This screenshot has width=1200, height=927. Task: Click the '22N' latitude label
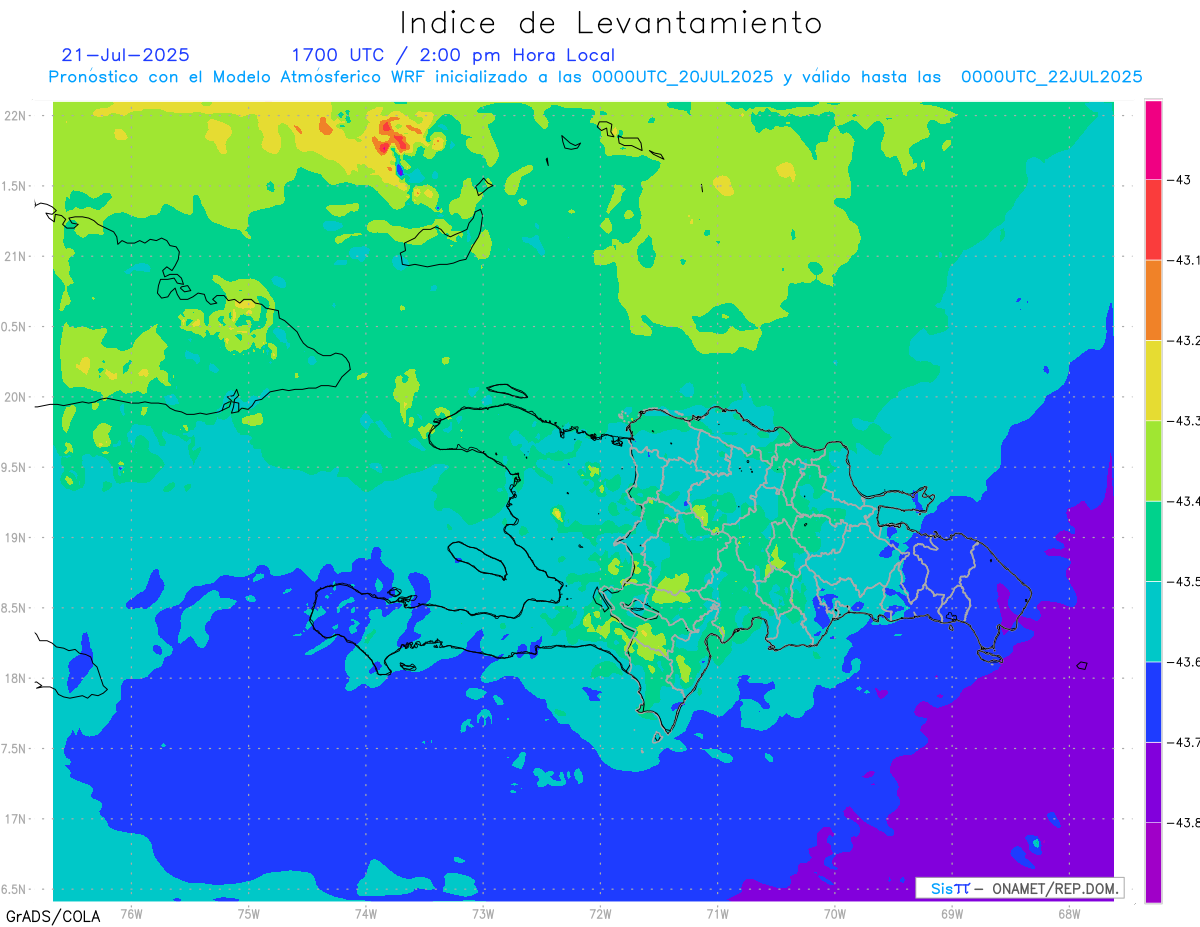click(x=16, y=115)
